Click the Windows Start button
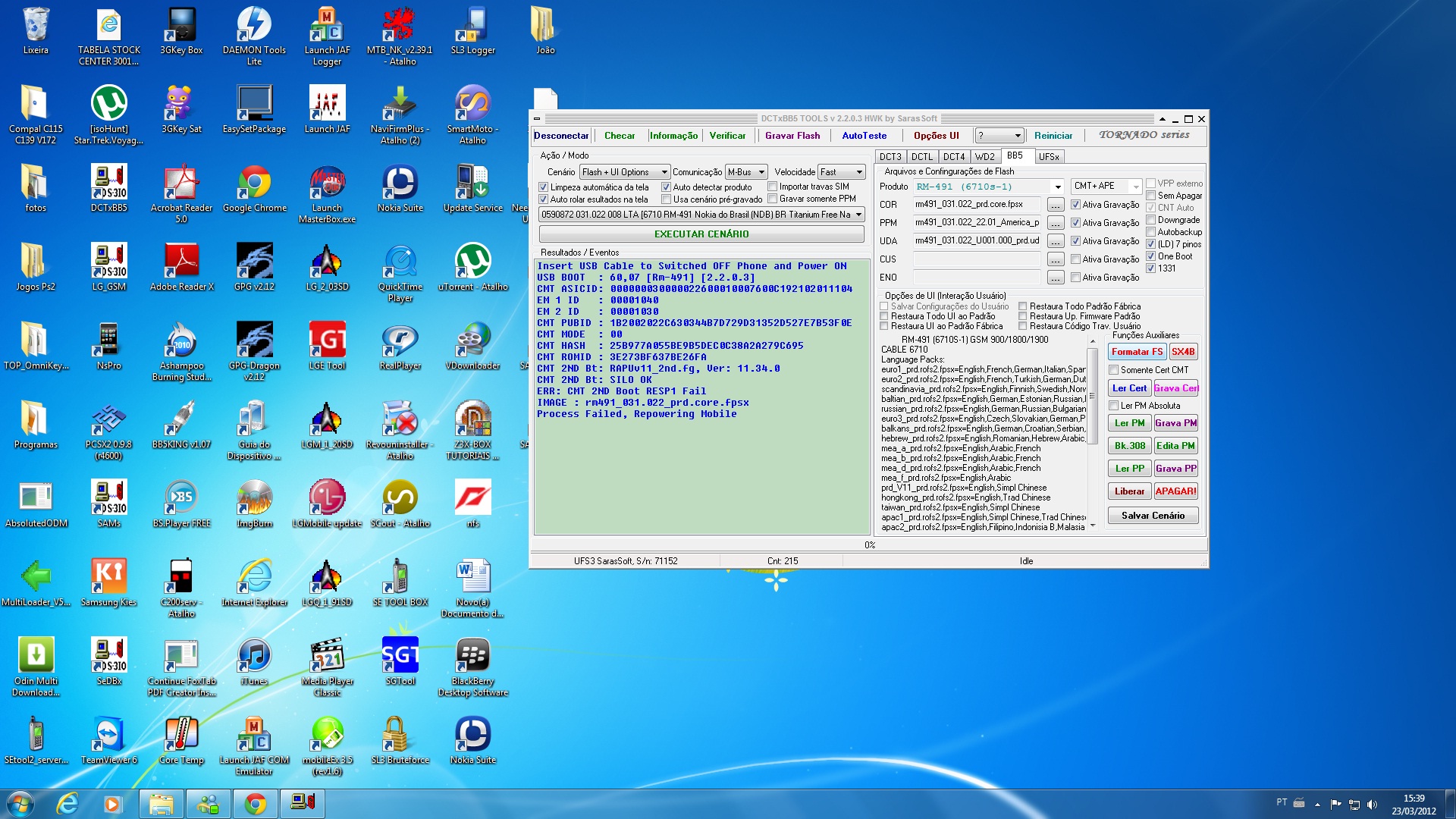Image resolution: width=1456 pixels, height=819 pixels. [20, 804]
